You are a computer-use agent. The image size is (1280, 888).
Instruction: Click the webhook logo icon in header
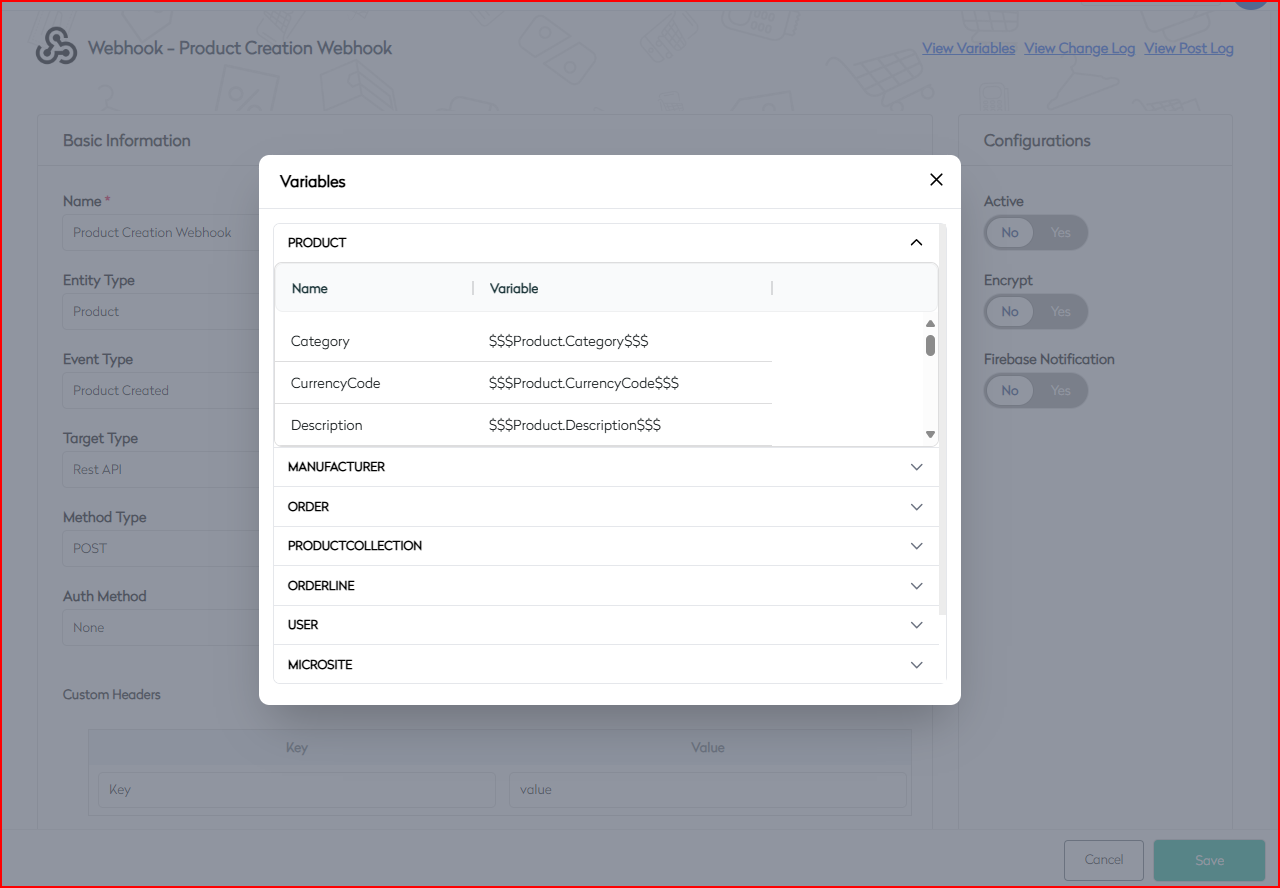(56, 47)
